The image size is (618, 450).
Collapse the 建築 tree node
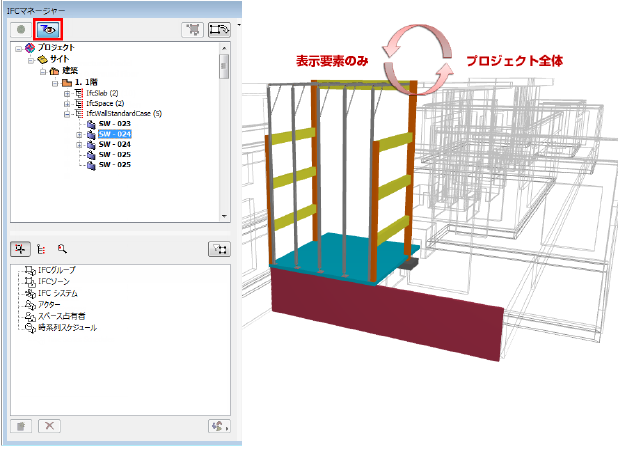[43, 72]
